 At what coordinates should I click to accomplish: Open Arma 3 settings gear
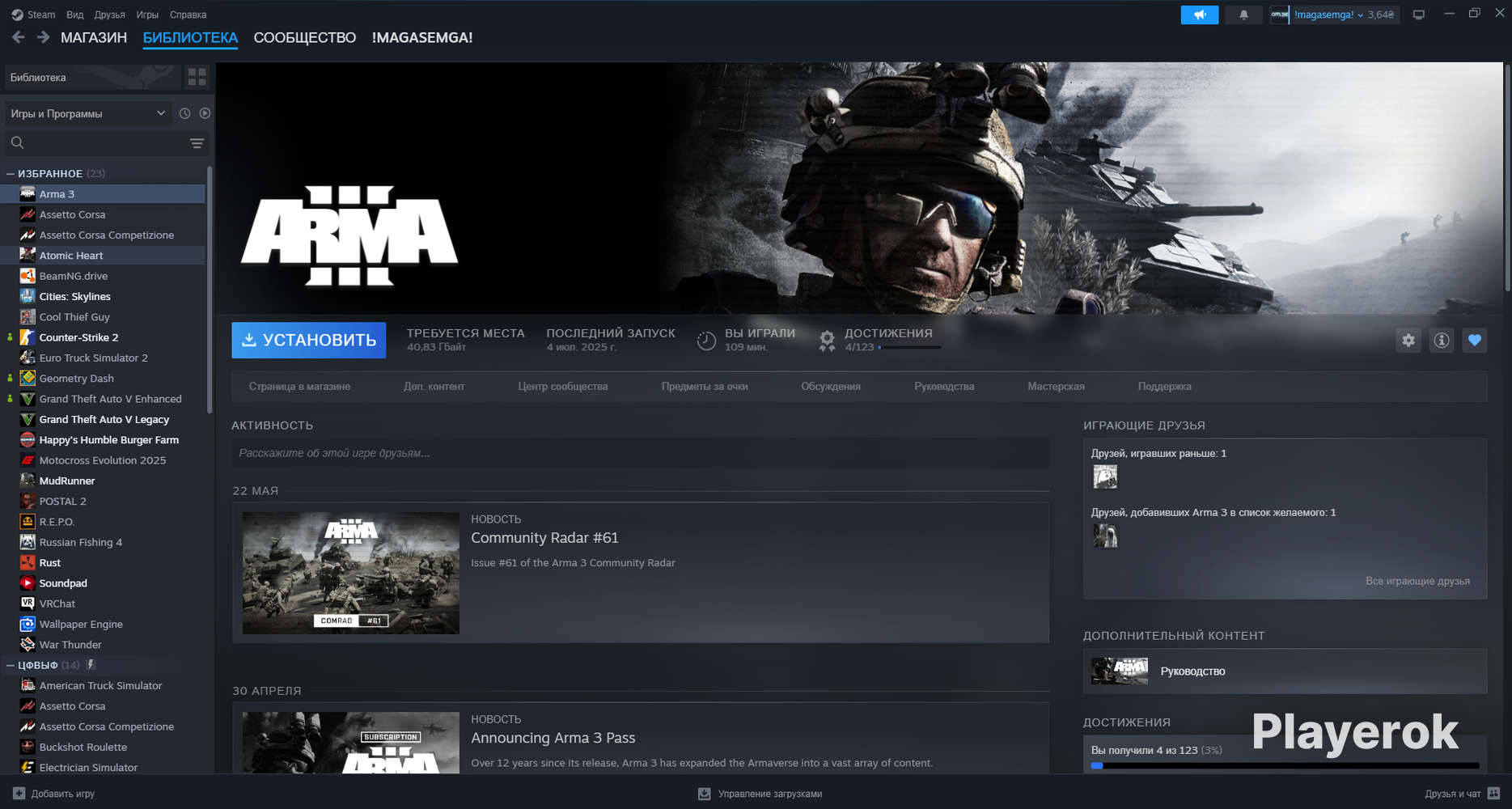[1408, 341]
